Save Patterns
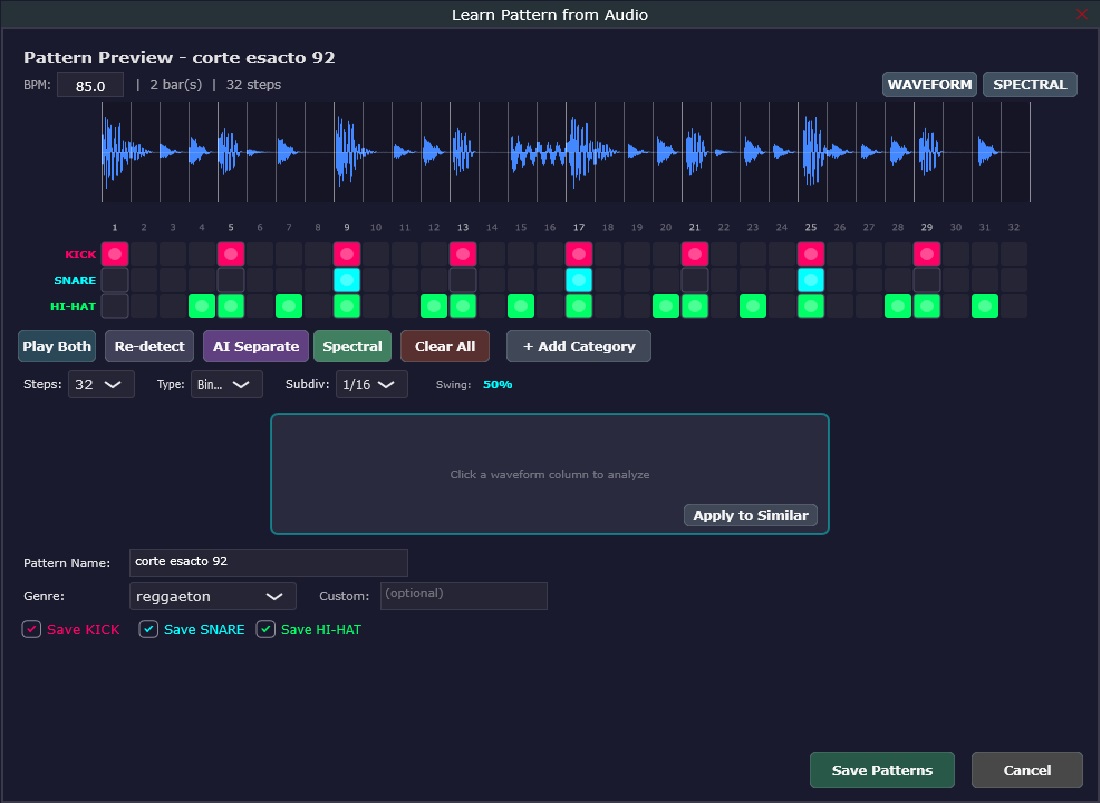The width and height of the screenshot is (1100, 803). coord(883,770)
